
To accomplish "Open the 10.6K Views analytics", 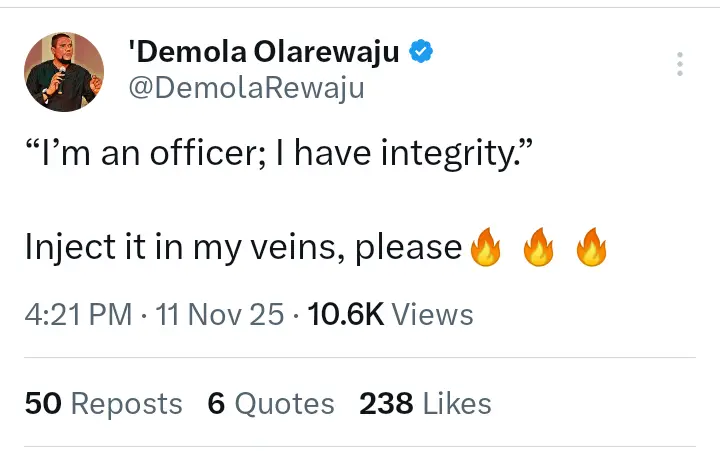I will 391,315.
